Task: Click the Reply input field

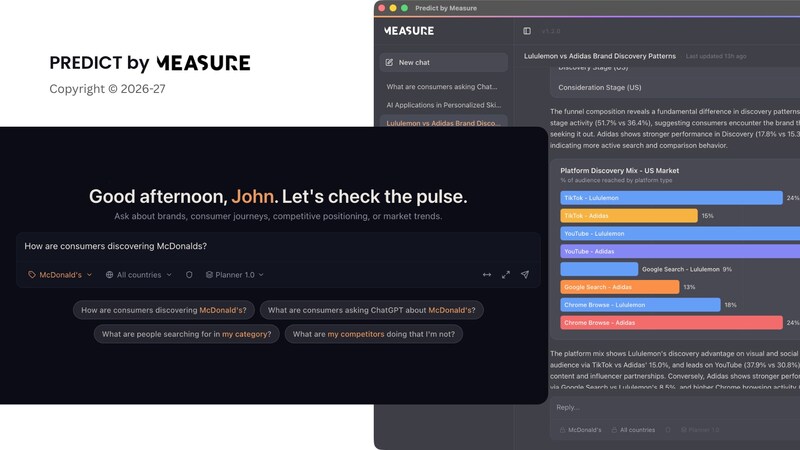Action: (673, 408)
